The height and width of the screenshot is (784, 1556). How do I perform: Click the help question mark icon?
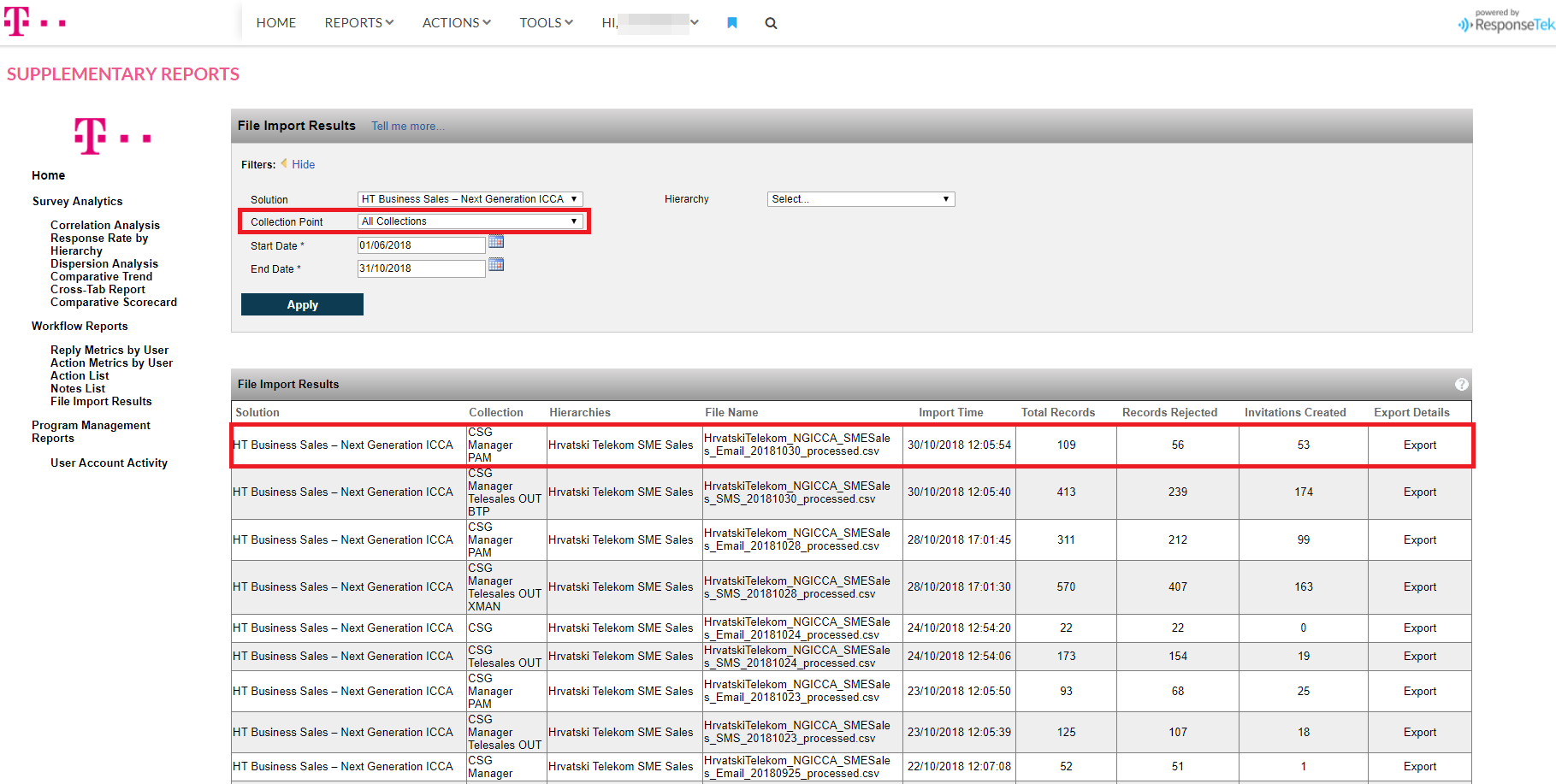1461,385
